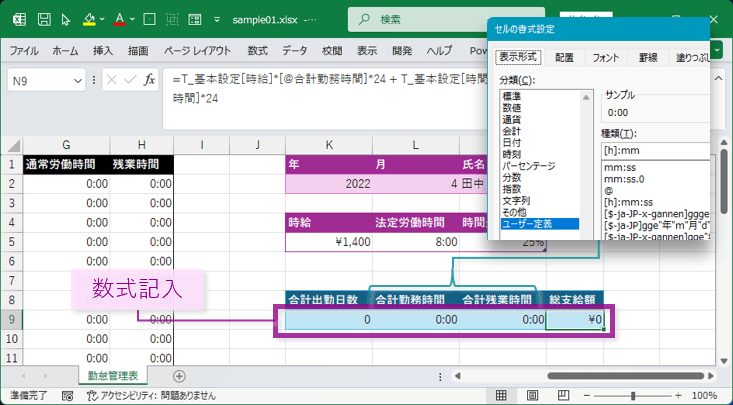Open accessibility checker status in status bar
Screen dimensions: 733x405
point(151,396)
